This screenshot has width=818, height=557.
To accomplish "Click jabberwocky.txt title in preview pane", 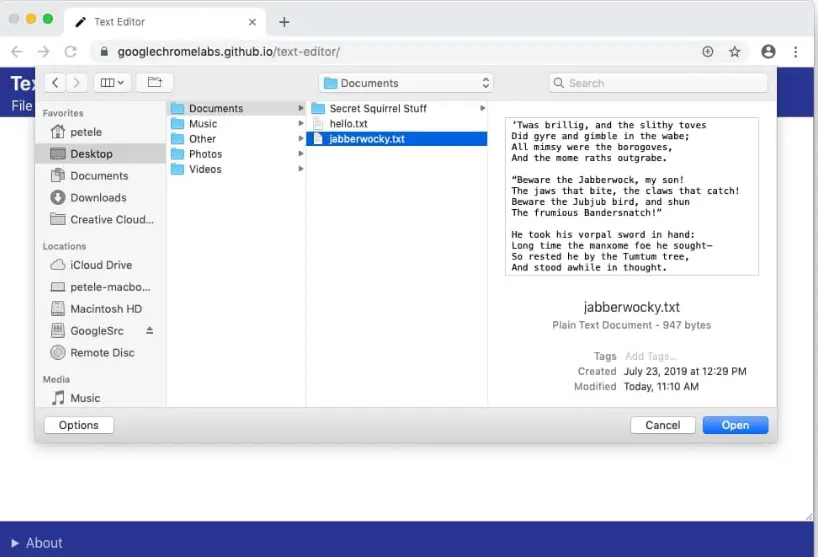I will 632,307.
